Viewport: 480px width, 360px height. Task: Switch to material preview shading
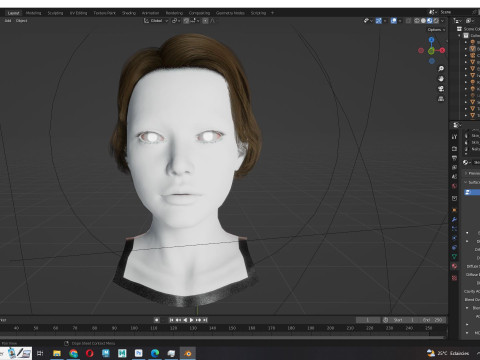[430, 21]
